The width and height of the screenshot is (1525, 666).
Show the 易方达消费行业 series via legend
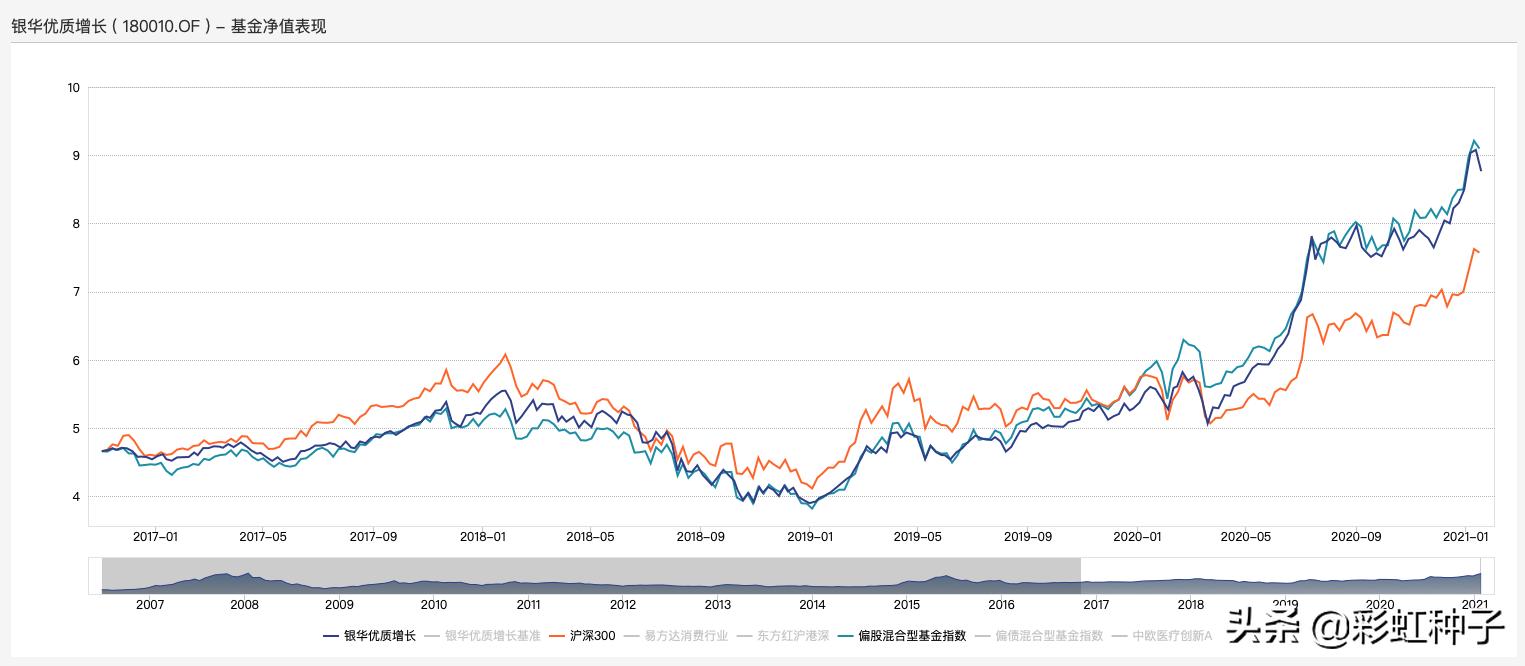(x=686, y=635)
